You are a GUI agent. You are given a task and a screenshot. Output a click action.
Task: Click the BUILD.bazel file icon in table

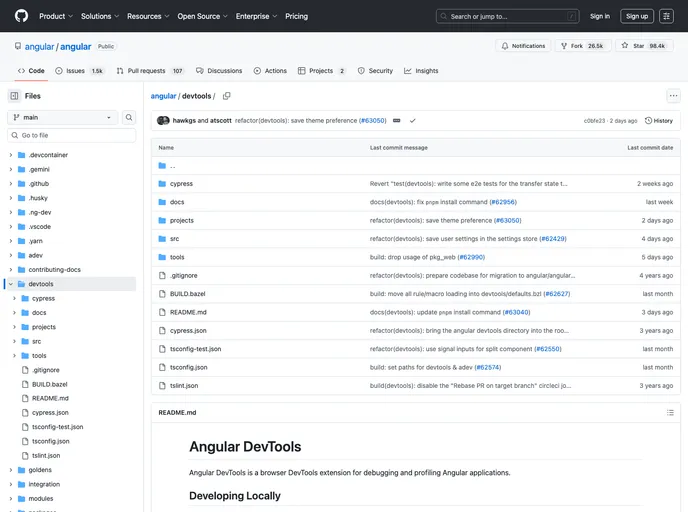162,294
